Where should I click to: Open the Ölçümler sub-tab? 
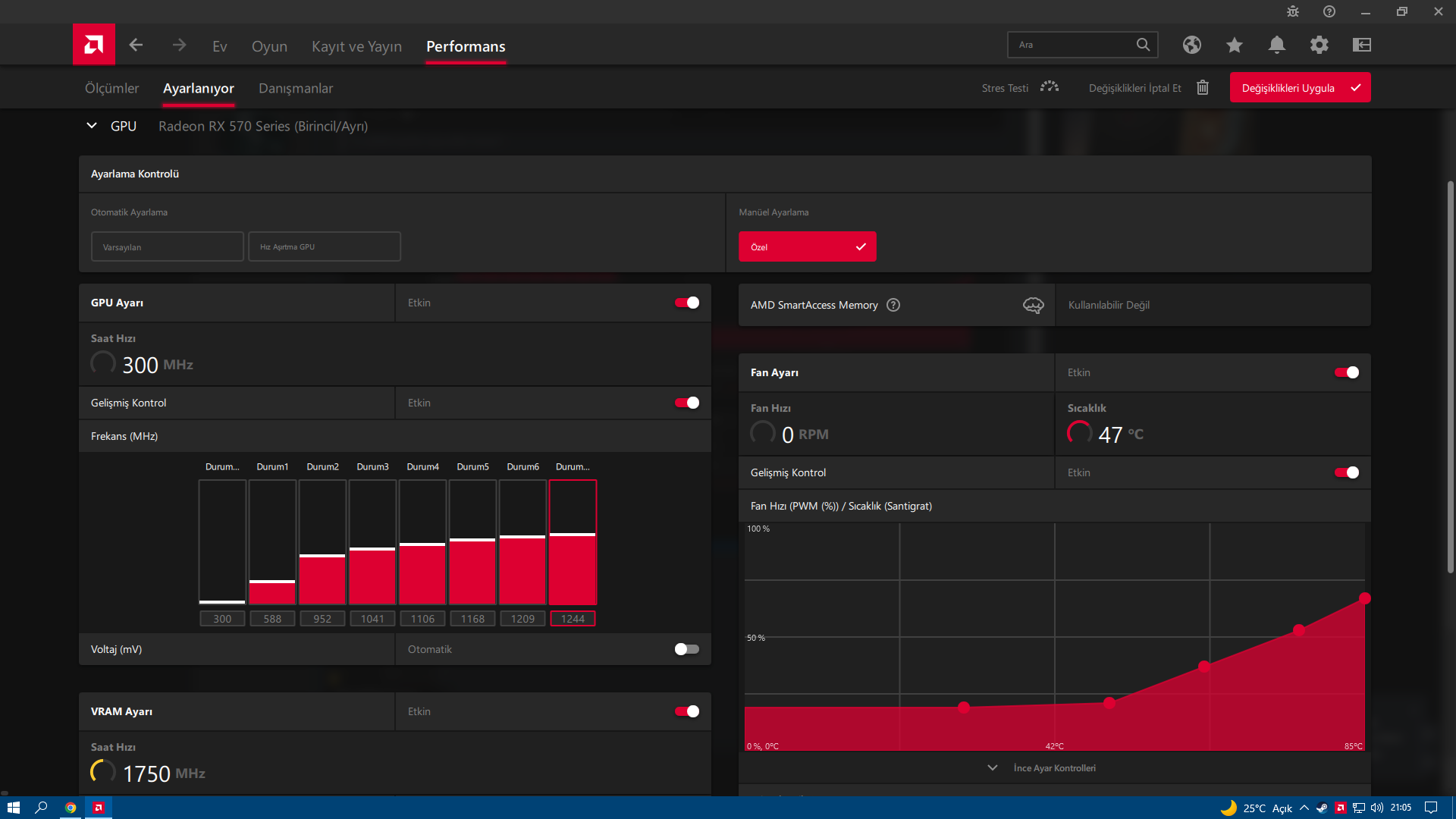pyautogui.click(x=111, y=88)
